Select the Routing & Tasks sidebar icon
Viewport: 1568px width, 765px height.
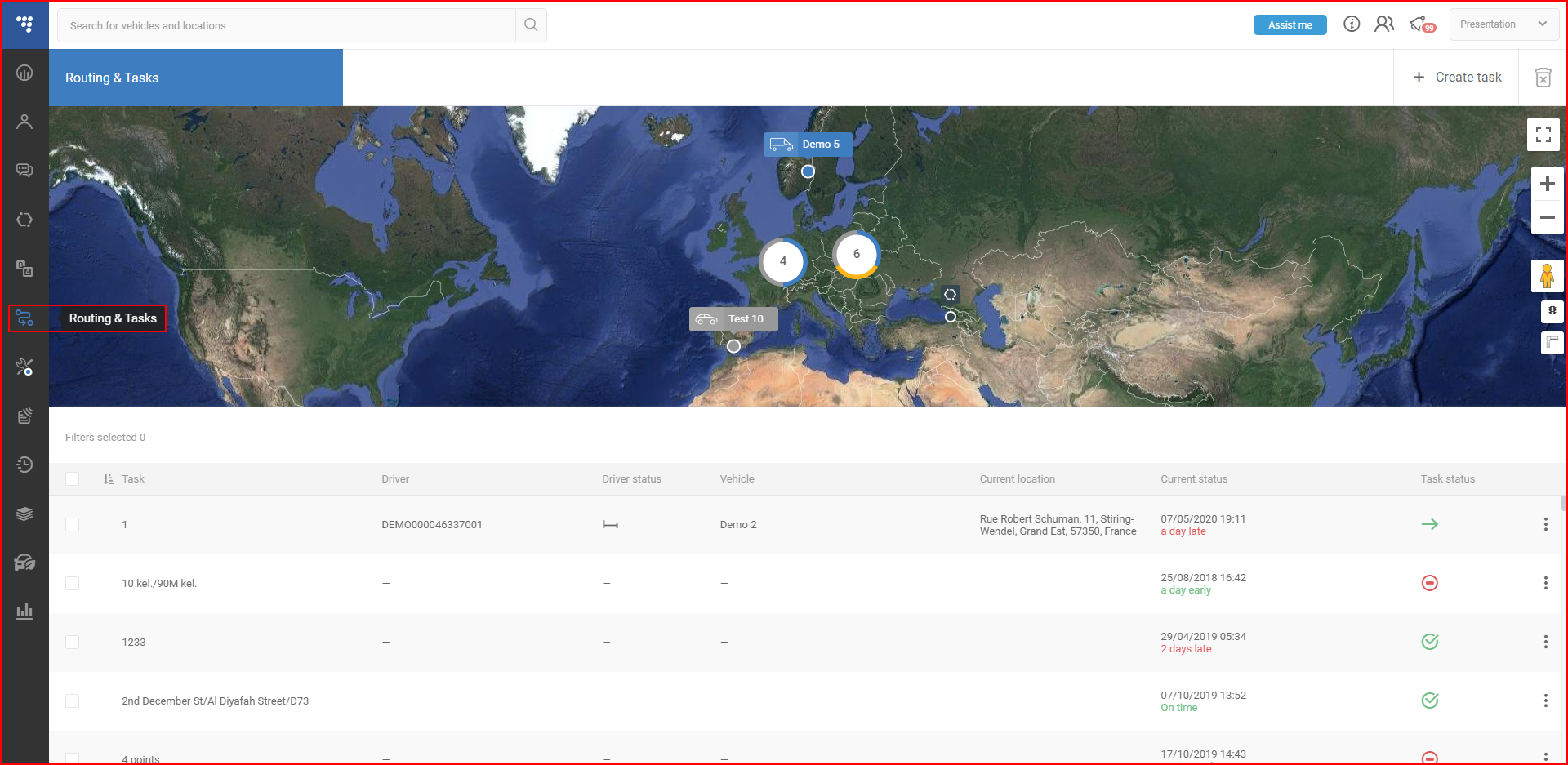coord(24,318)
